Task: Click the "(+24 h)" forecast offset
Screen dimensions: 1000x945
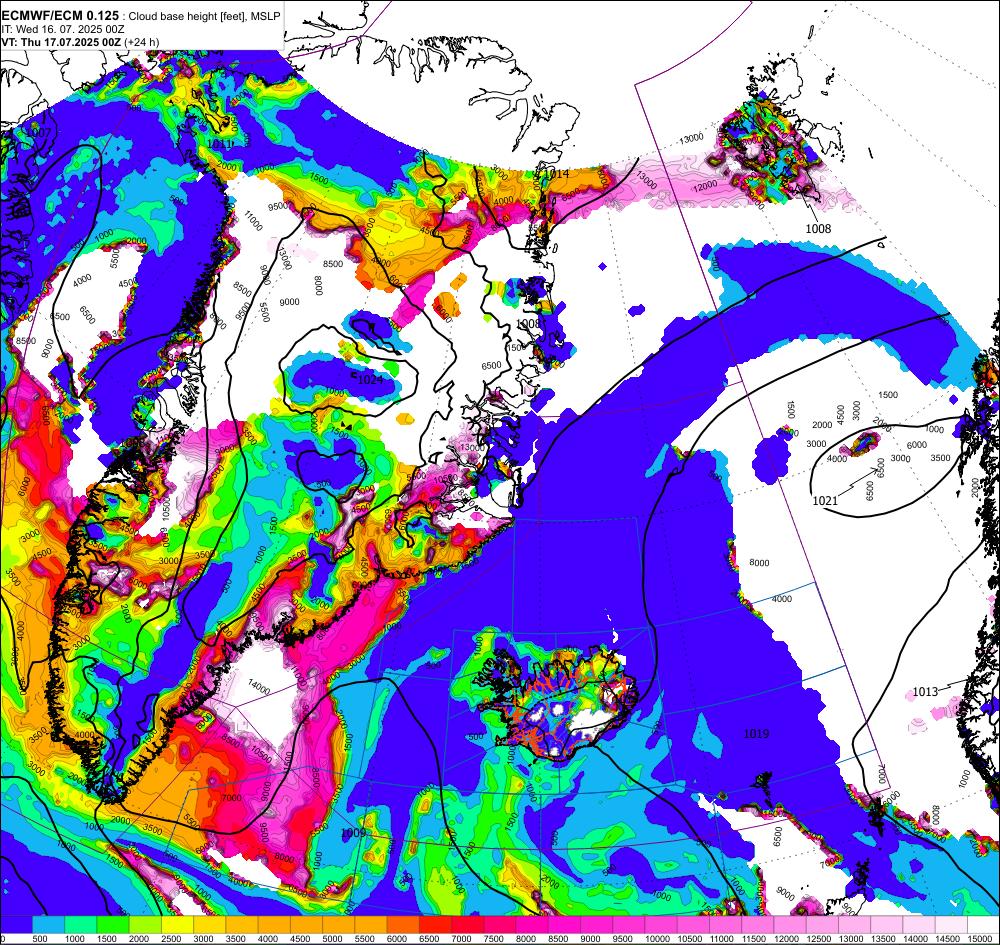Action: tap(142, 42)
